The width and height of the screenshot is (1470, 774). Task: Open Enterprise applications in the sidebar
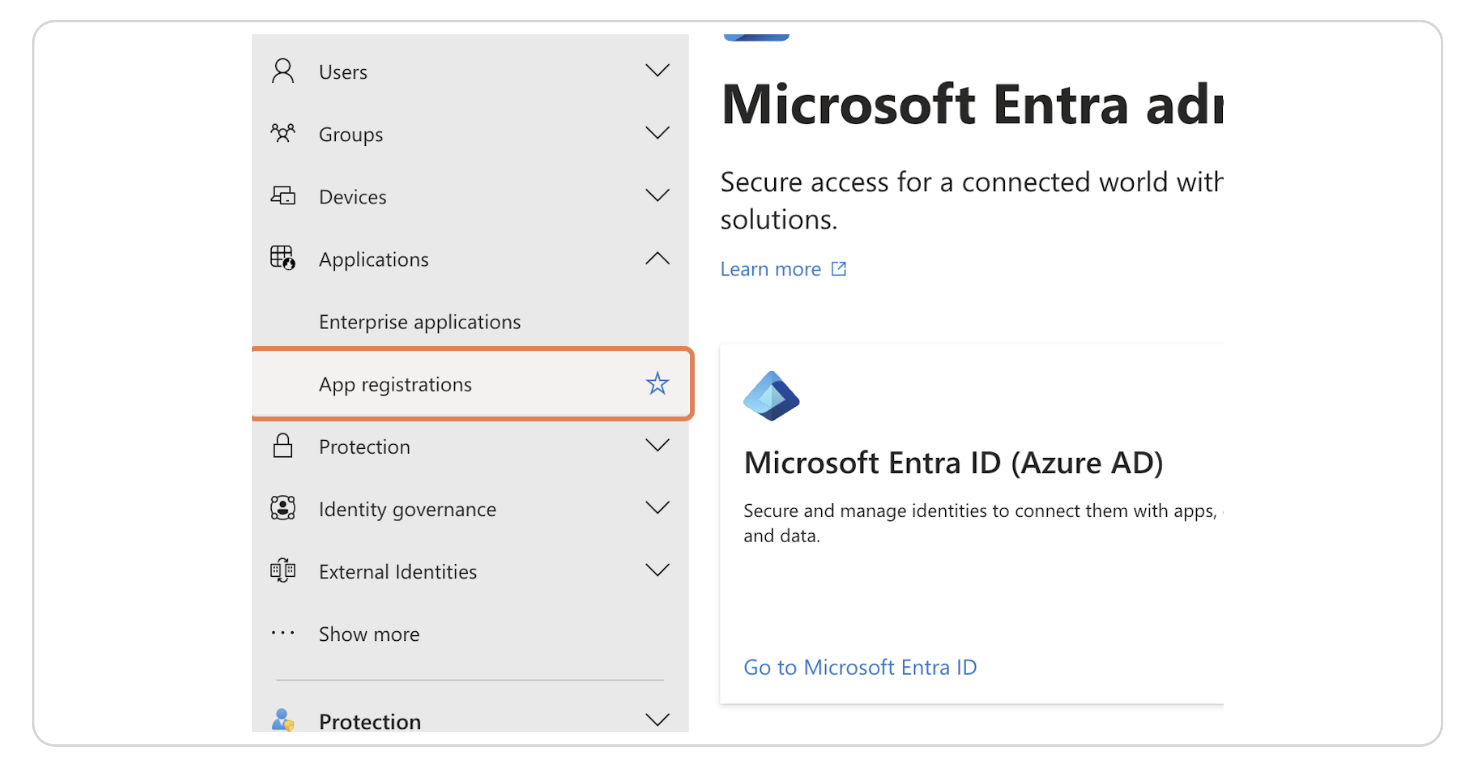click(x=419, y=322)
